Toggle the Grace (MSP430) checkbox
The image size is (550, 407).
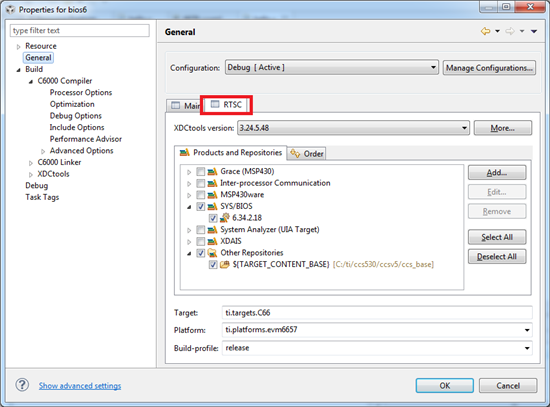click(x=201, y=172)
